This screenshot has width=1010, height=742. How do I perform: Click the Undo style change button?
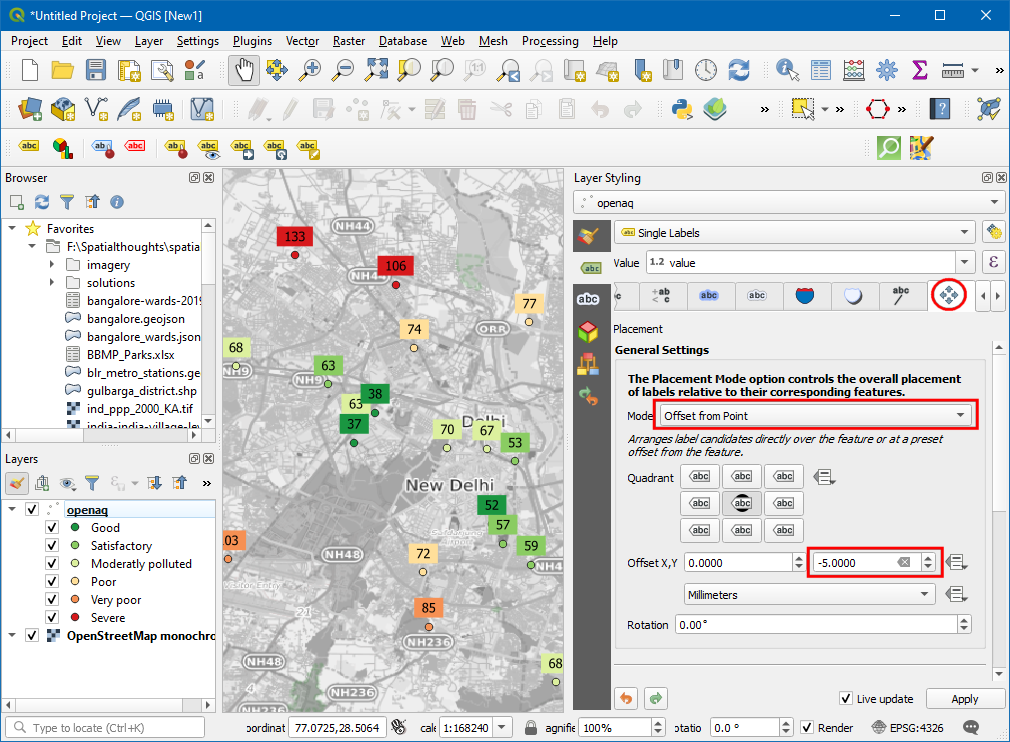click(x=627, y=699)
